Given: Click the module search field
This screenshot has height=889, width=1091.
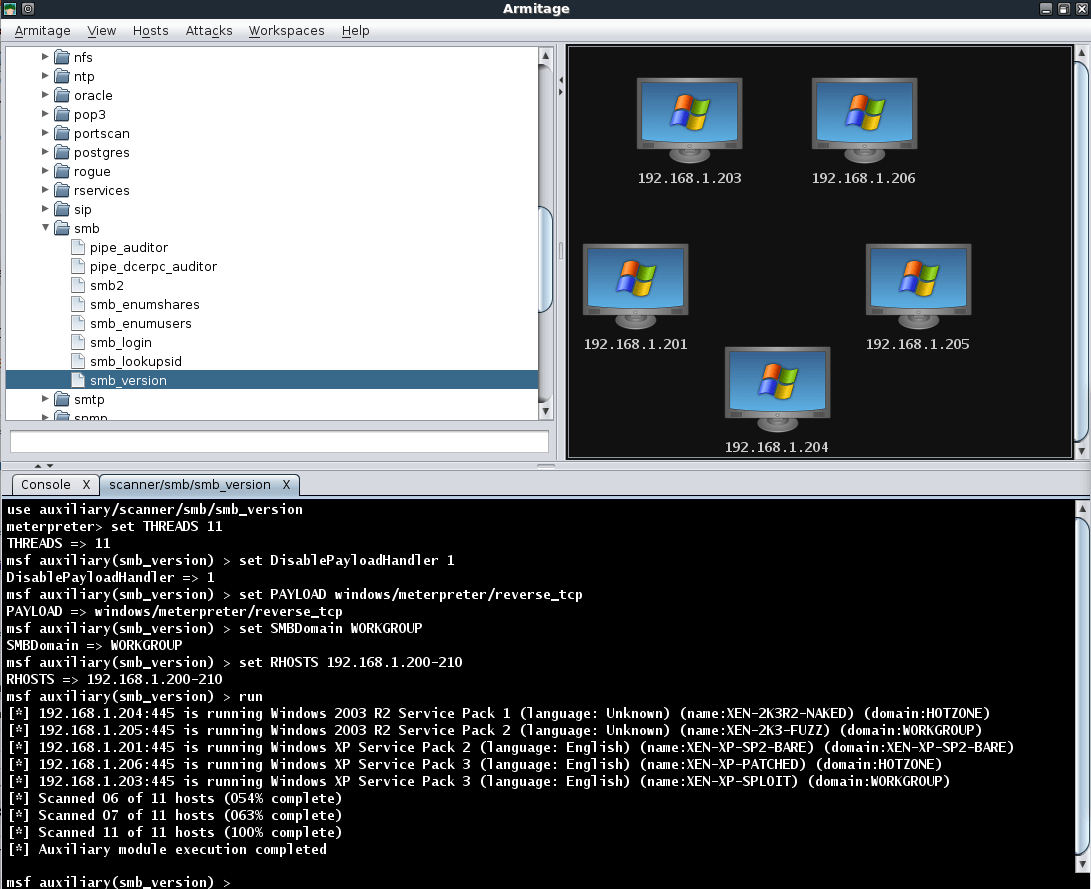Looking at the screenshot, I should 279,442.
